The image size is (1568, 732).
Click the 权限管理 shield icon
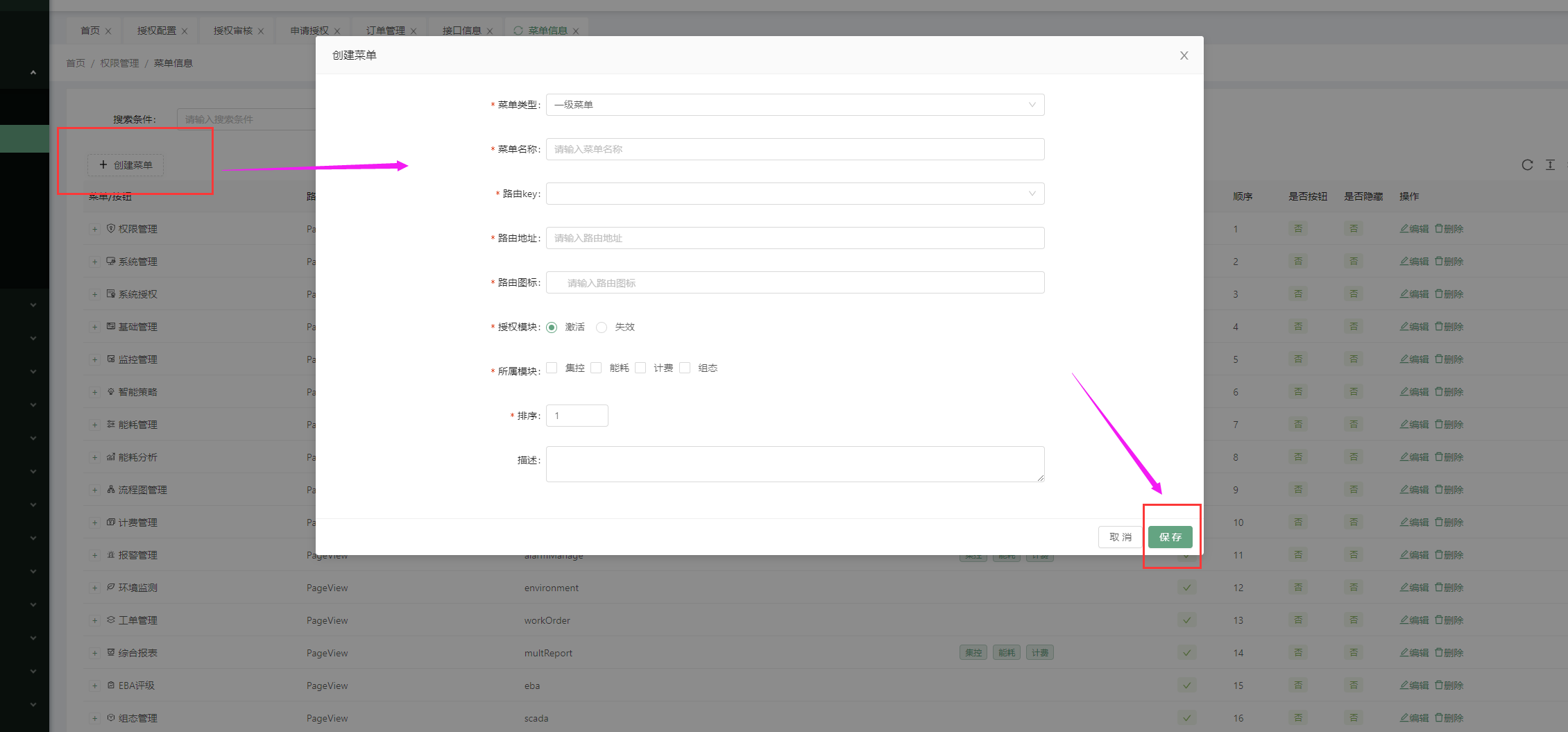(x=111, y=228)
